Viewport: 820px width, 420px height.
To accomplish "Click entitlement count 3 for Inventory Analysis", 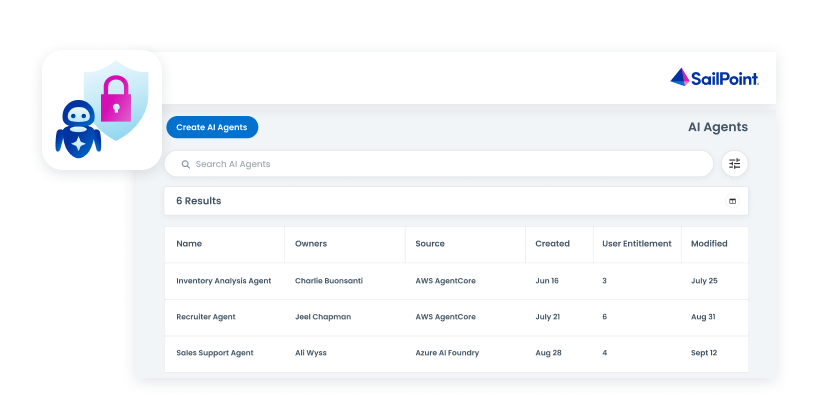I will pos(604,281).
